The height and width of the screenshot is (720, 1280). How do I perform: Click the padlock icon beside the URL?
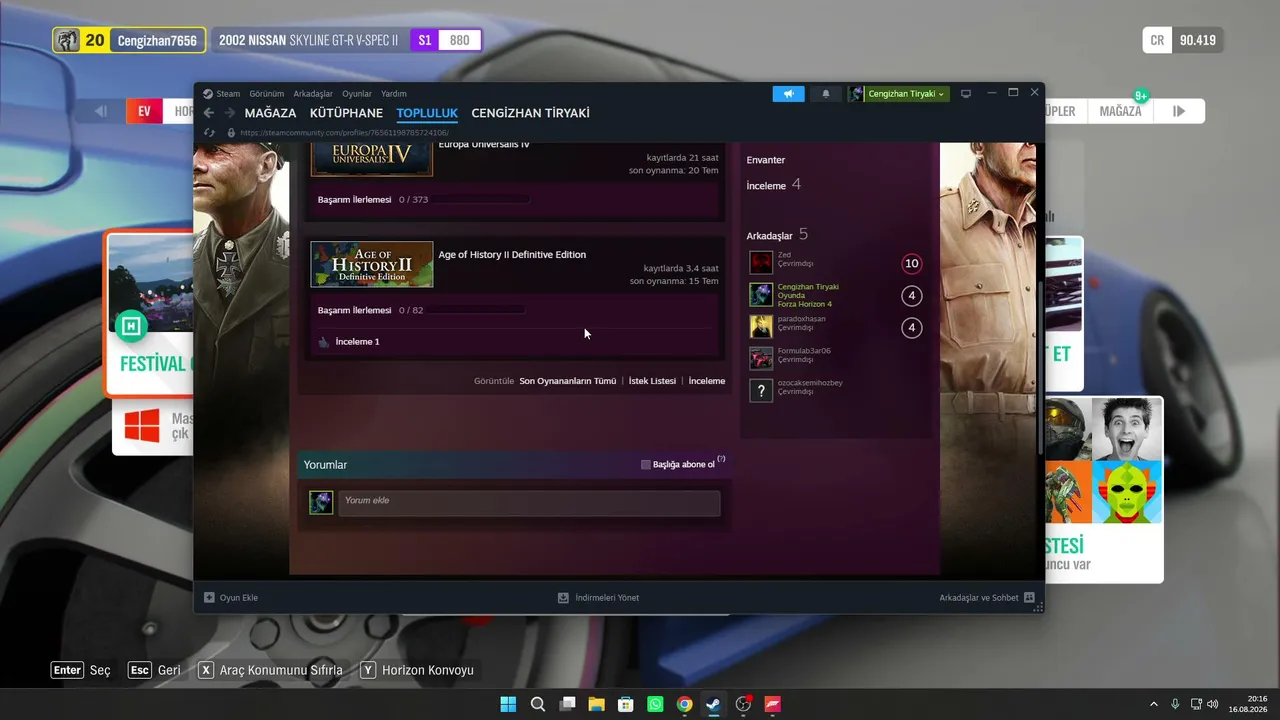point(231,132)
